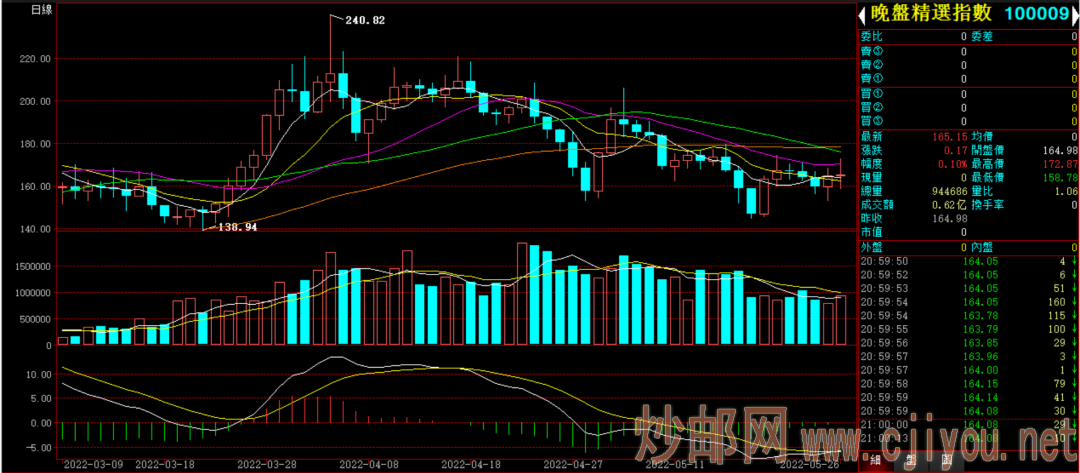Click the 138.94 low price marker
Image resolution: width=1080 pixels, height=473 pixels.
tap(237, 227)
